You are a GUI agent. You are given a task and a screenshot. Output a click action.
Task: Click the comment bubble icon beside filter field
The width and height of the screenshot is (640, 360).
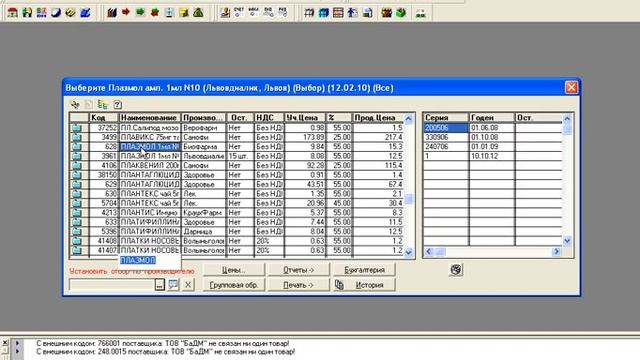coord(173,284)
